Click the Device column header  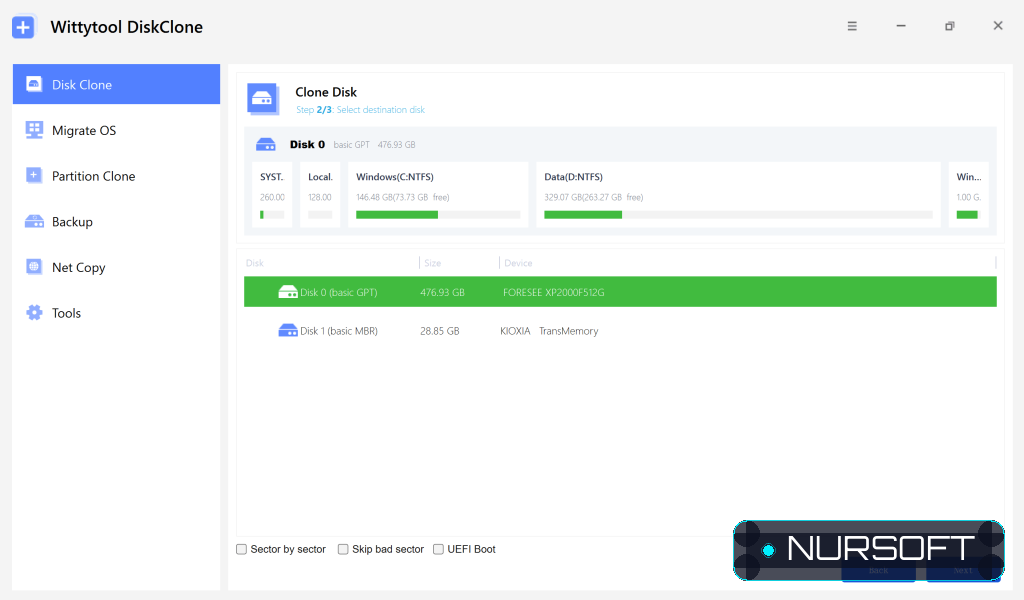518,263
